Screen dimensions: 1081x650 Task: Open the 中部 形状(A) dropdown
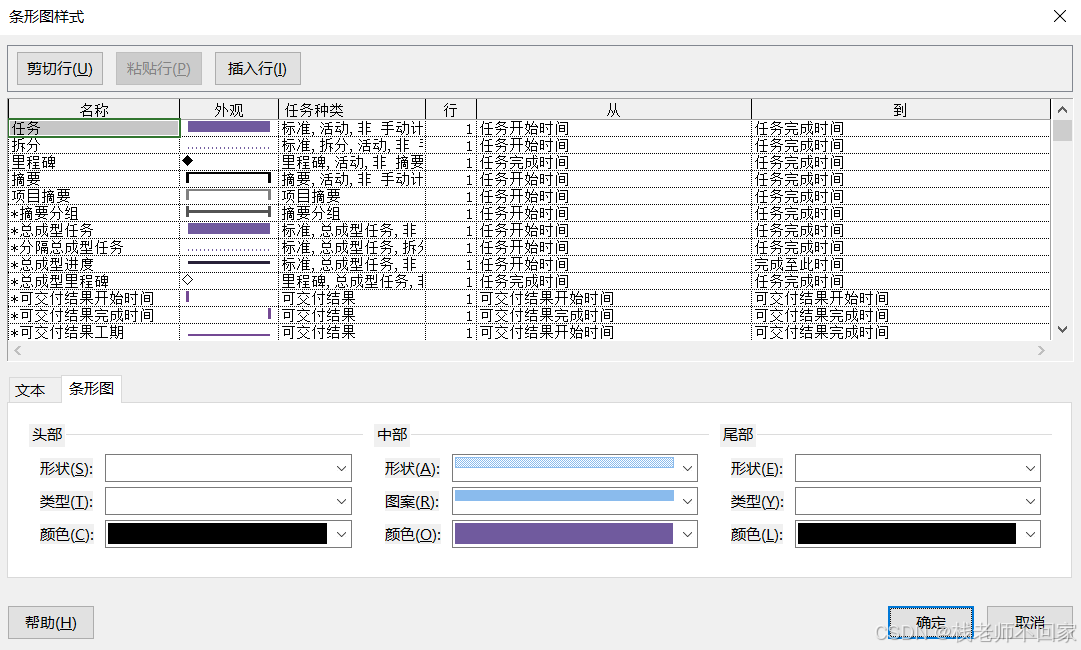[575, 468]
